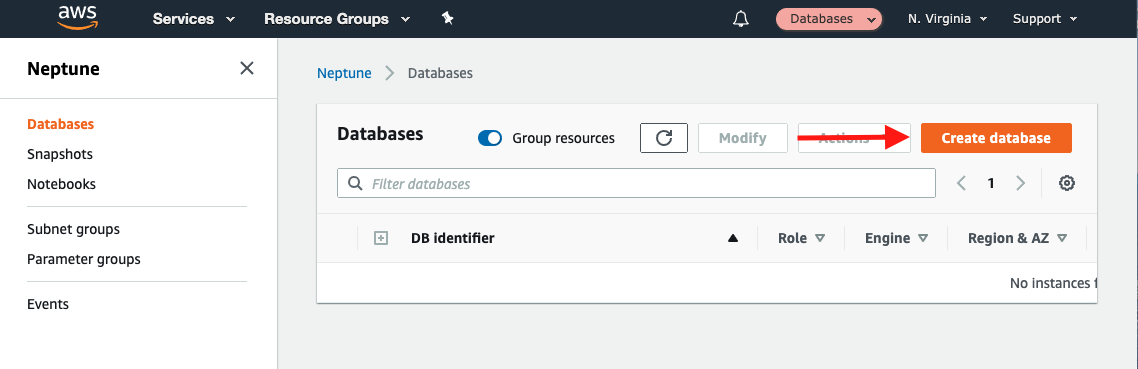Click the Modify button
This screenshot has width=1138, height=369.
[742, 138]
